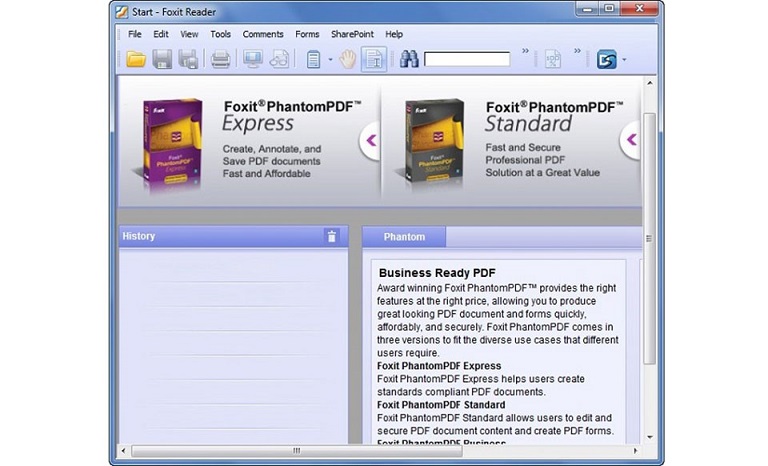Select the Select Text tool
Screen dimensions: 768x466
coord(374,59)
